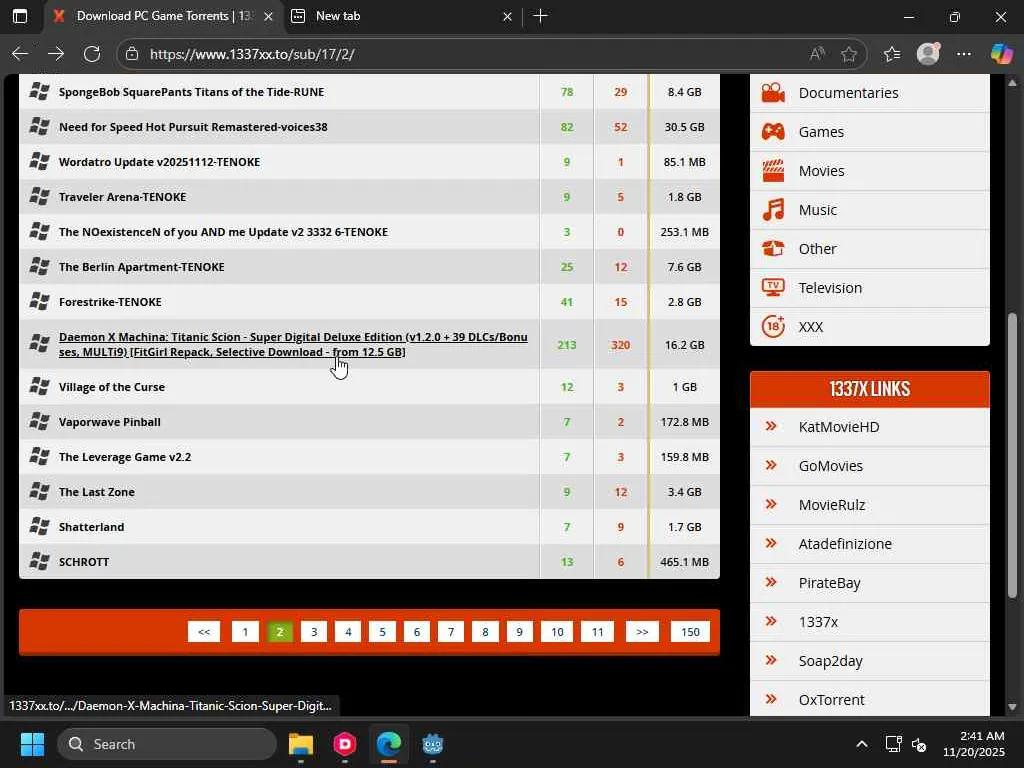Open the Soap2day sidebar link

pos(831,661)
